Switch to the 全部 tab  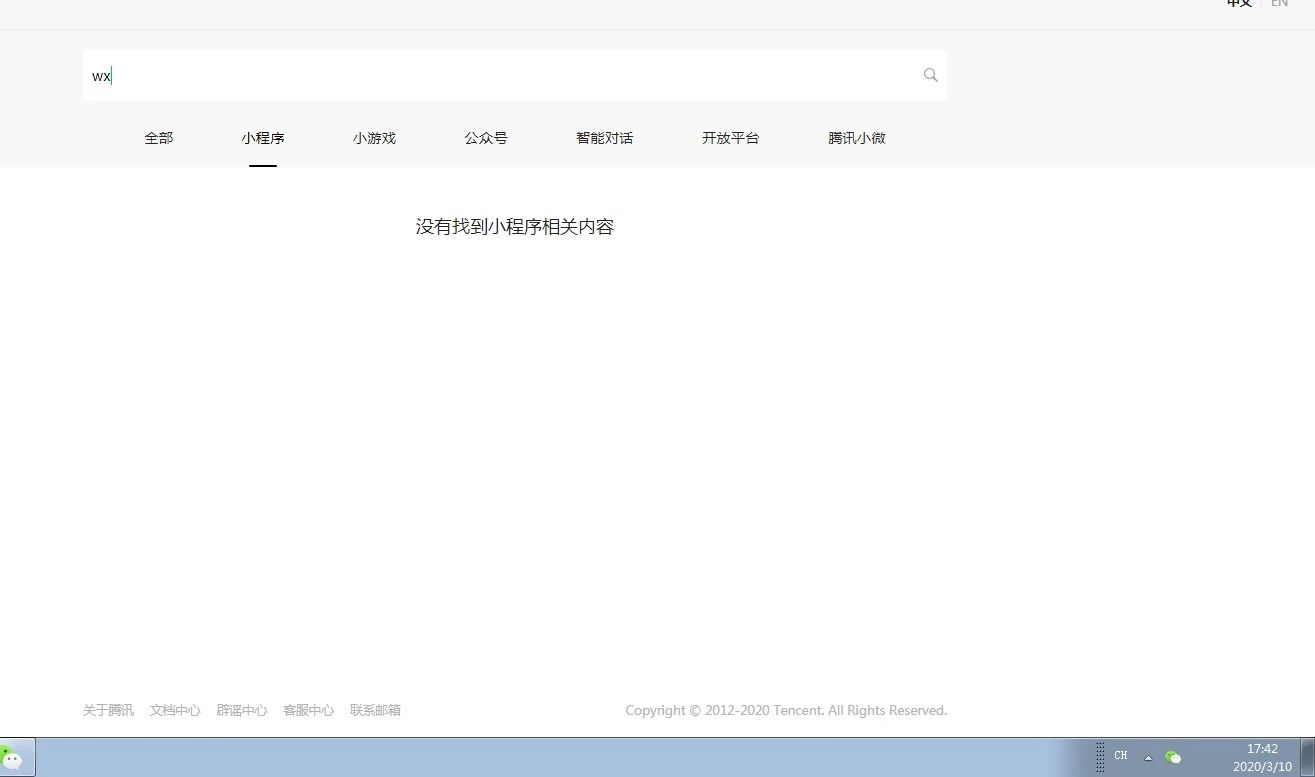[159, 138]
